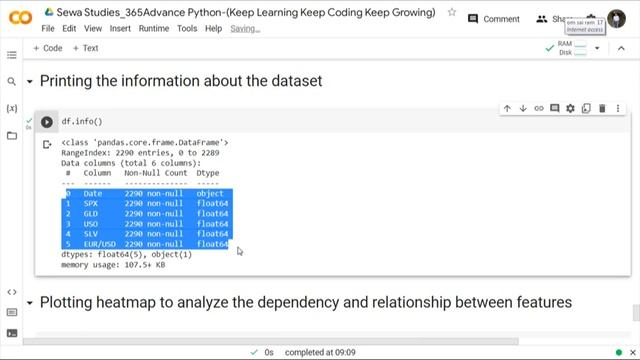Image resolution: width=640 pixels, height=360 pixels.
Task: Click the green connection status dot
Action: pyautogui.click(x=619, y=352)
